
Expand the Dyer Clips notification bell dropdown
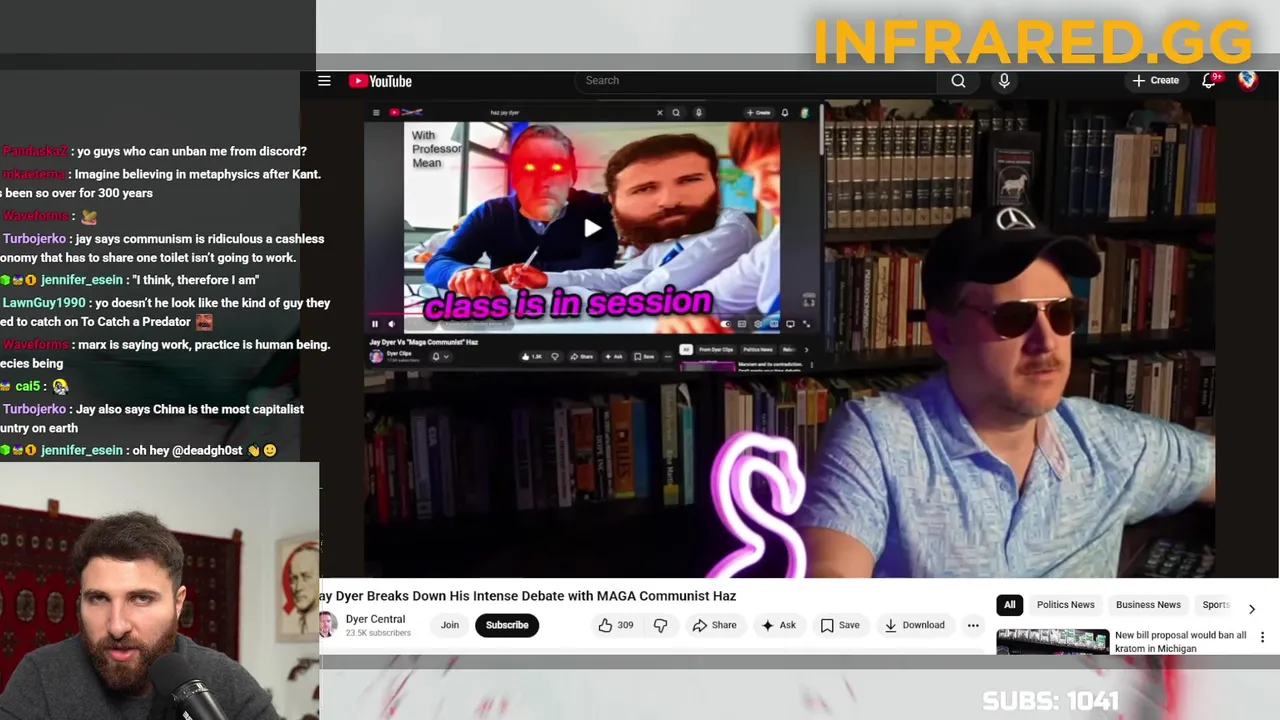click(x=441, y=356)
